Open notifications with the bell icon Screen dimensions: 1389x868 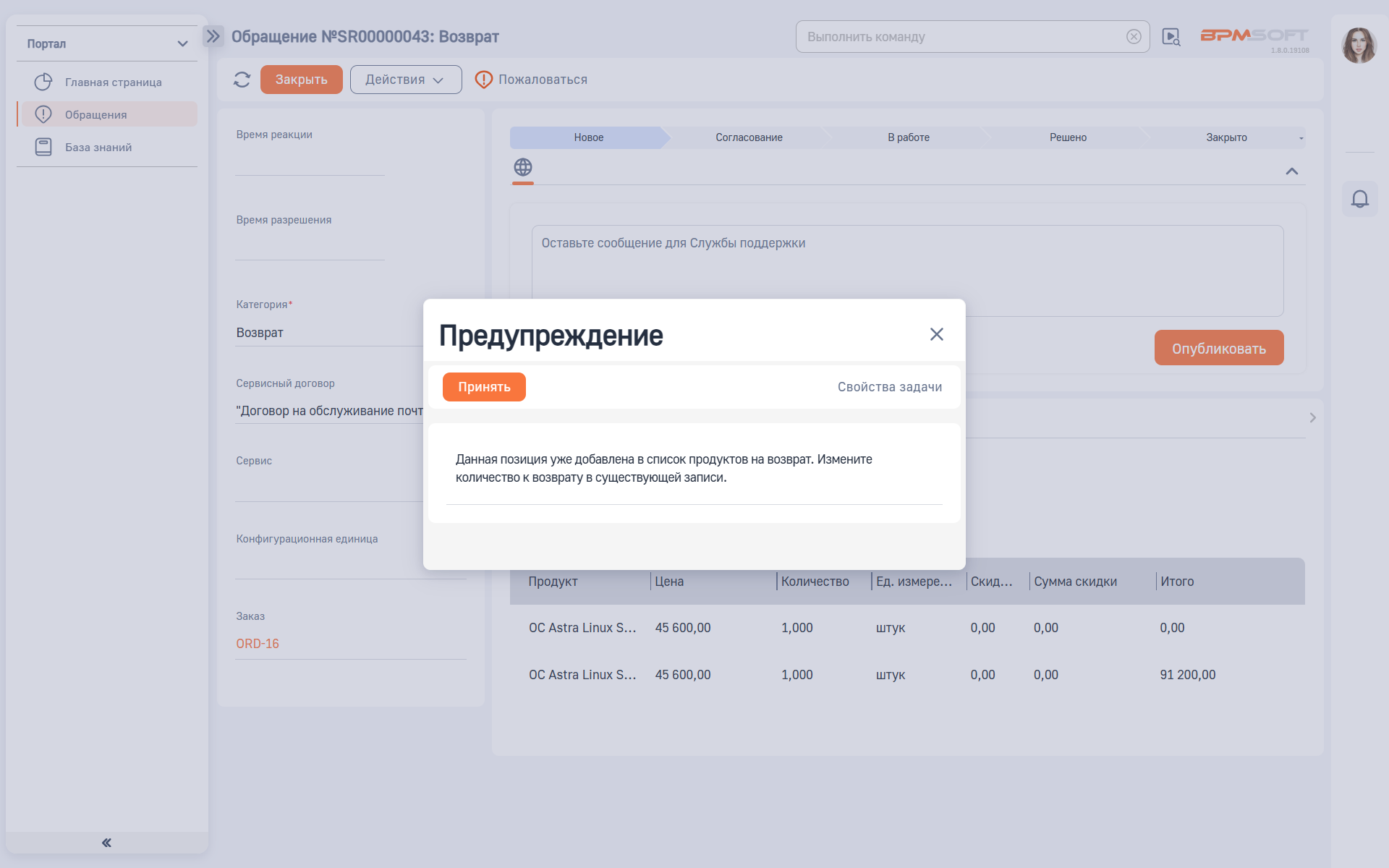(1360, 200)
